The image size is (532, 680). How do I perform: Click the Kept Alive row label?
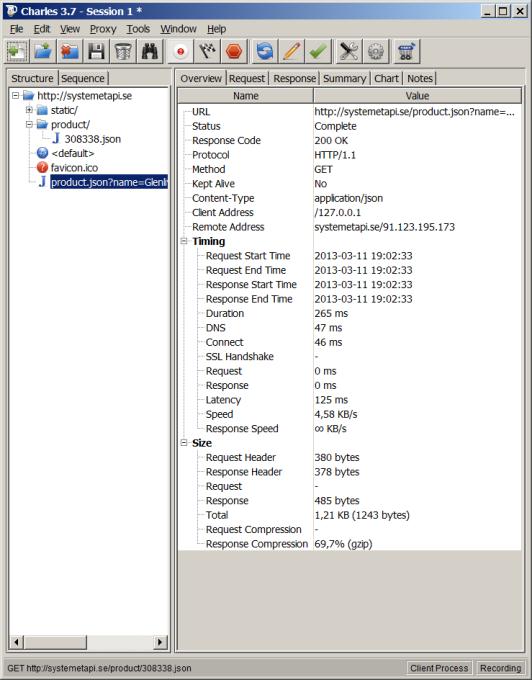click(213, 184)
